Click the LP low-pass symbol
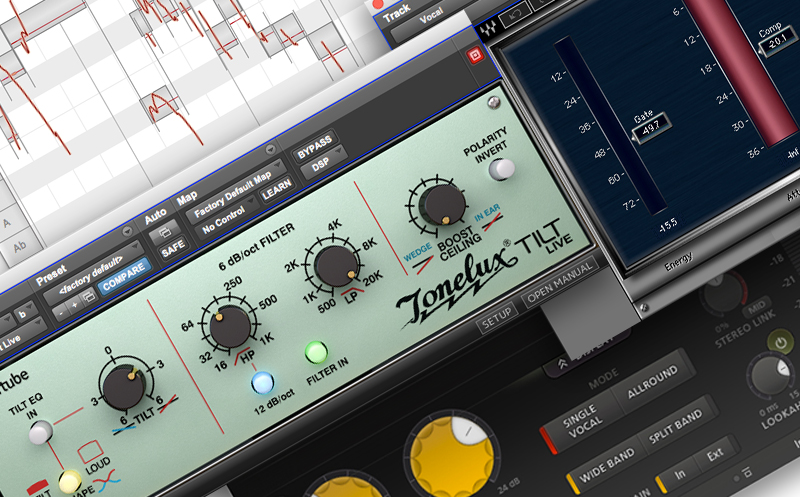The height and width of the screenshot is (497, 800). click(352, 292)
